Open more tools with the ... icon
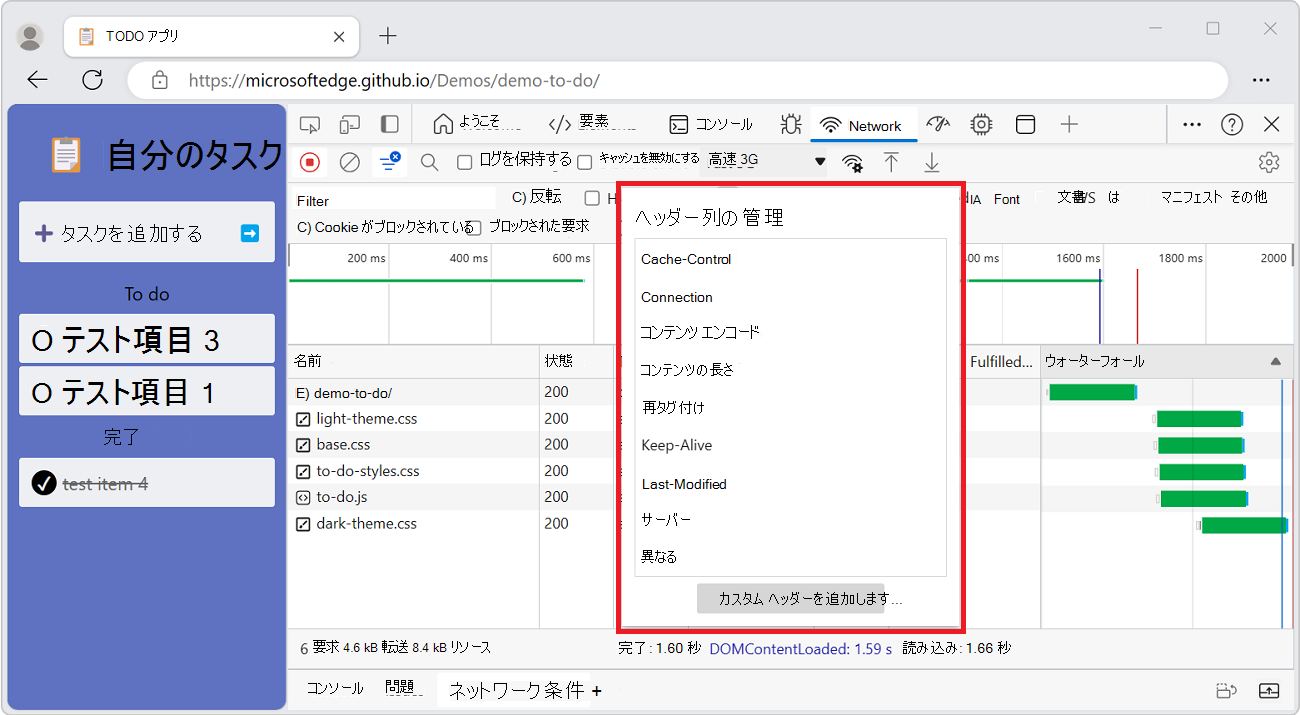Image resolution: width=1300 pixels, height=715 pixels. (1191, 124)
